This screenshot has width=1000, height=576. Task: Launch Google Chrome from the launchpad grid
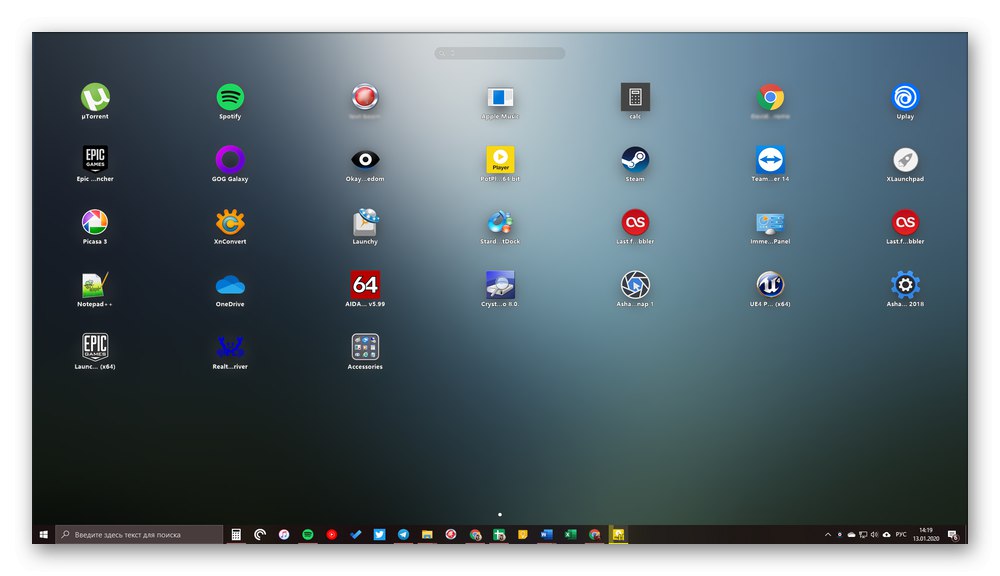(770, 98)
